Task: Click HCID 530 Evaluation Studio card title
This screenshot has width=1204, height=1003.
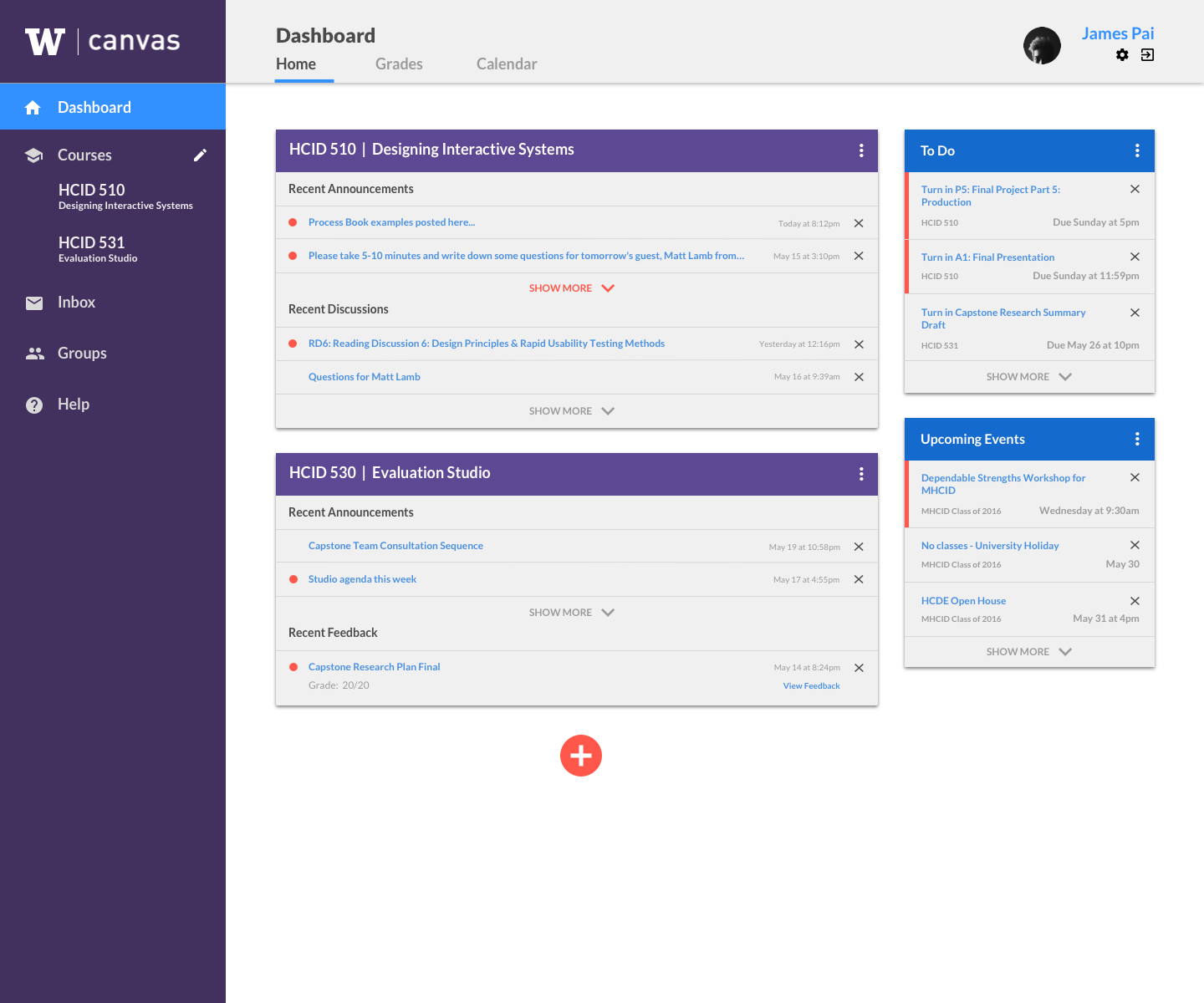Action: coord(390,473)
